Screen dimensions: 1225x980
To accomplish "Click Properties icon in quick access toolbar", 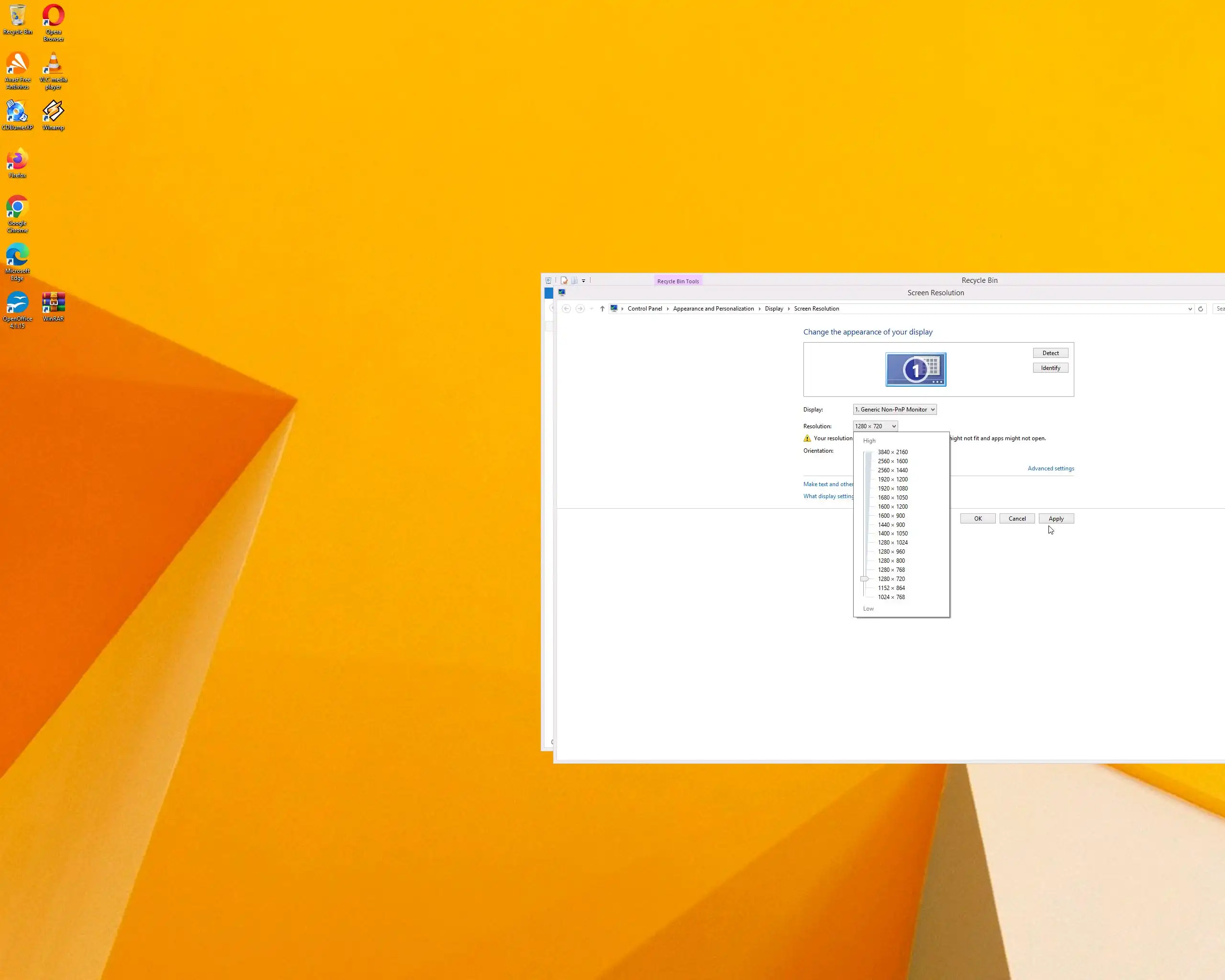I will (x=564, y=280).
